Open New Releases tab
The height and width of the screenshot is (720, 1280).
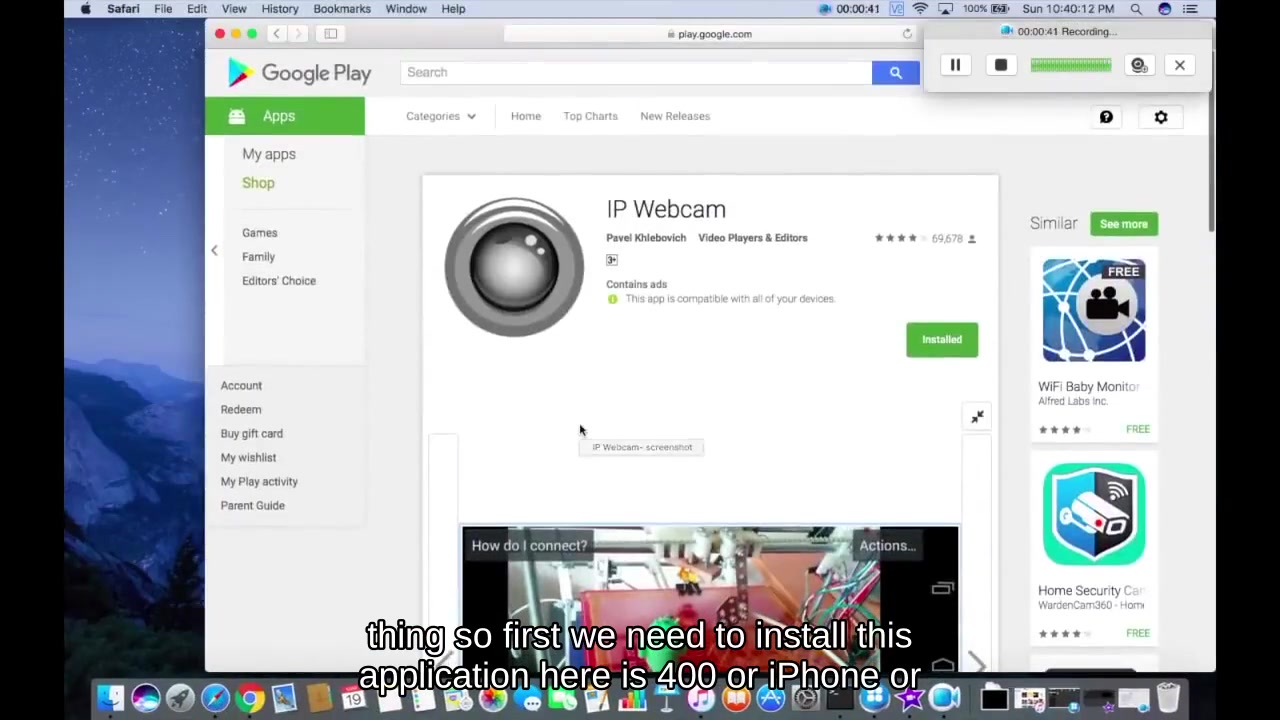675,116
